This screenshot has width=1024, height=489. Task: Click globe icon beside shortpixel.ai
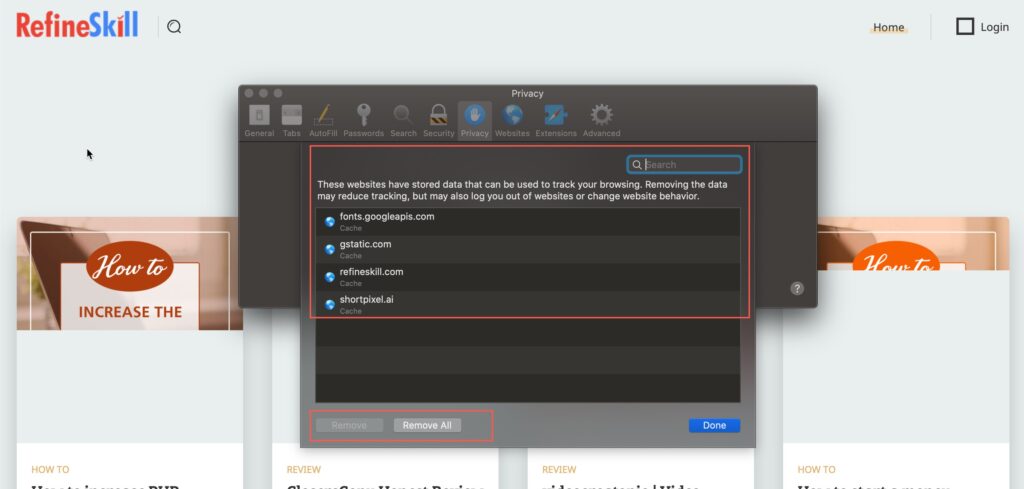(x=330, y=304)
